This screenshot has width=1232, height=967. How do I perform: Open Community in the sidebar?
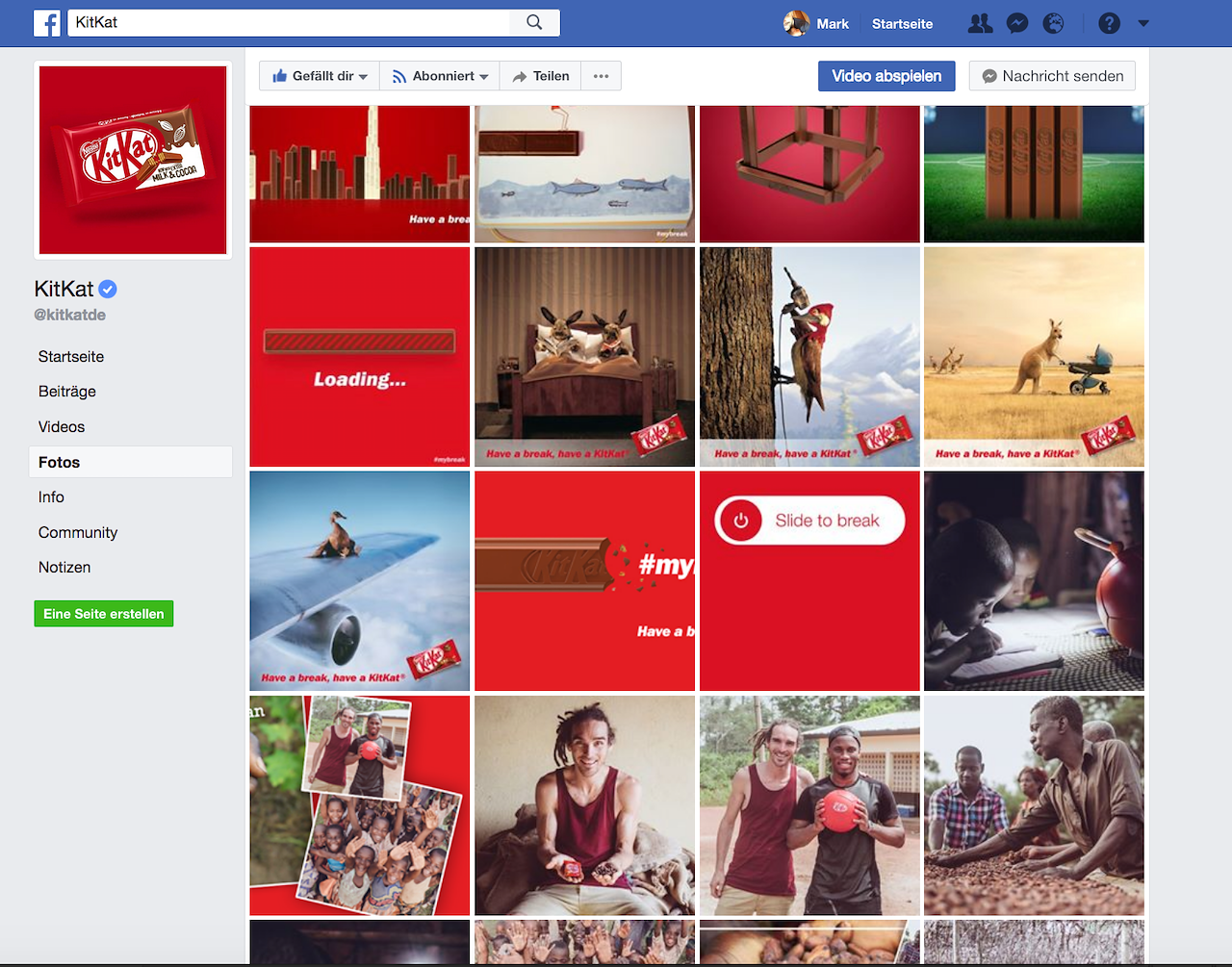[78, 532]
